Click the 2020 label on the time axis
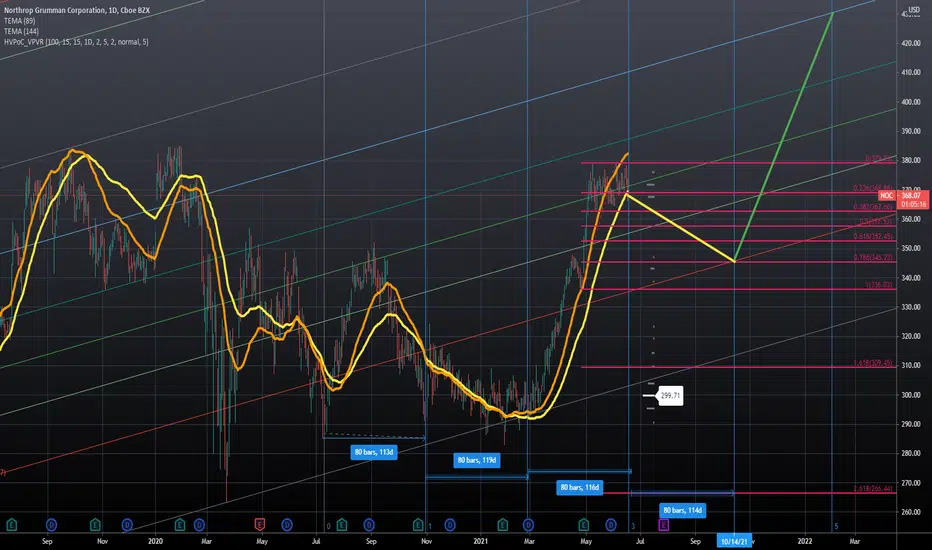The height and width of the screenshot is (550, 932). point(155,542)
